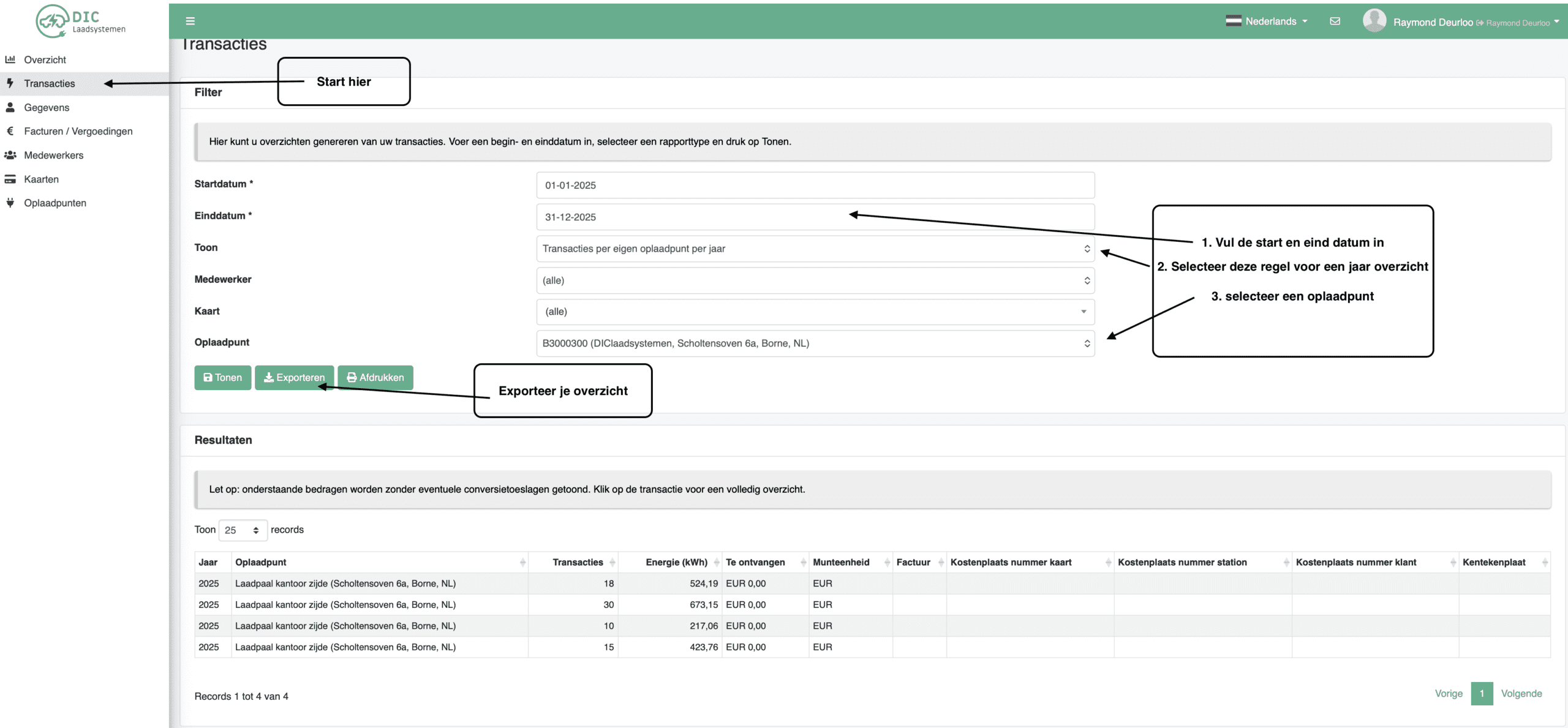1568x728 pixels.
Task: Click the Startdatum input field
Action: (815, 186)
